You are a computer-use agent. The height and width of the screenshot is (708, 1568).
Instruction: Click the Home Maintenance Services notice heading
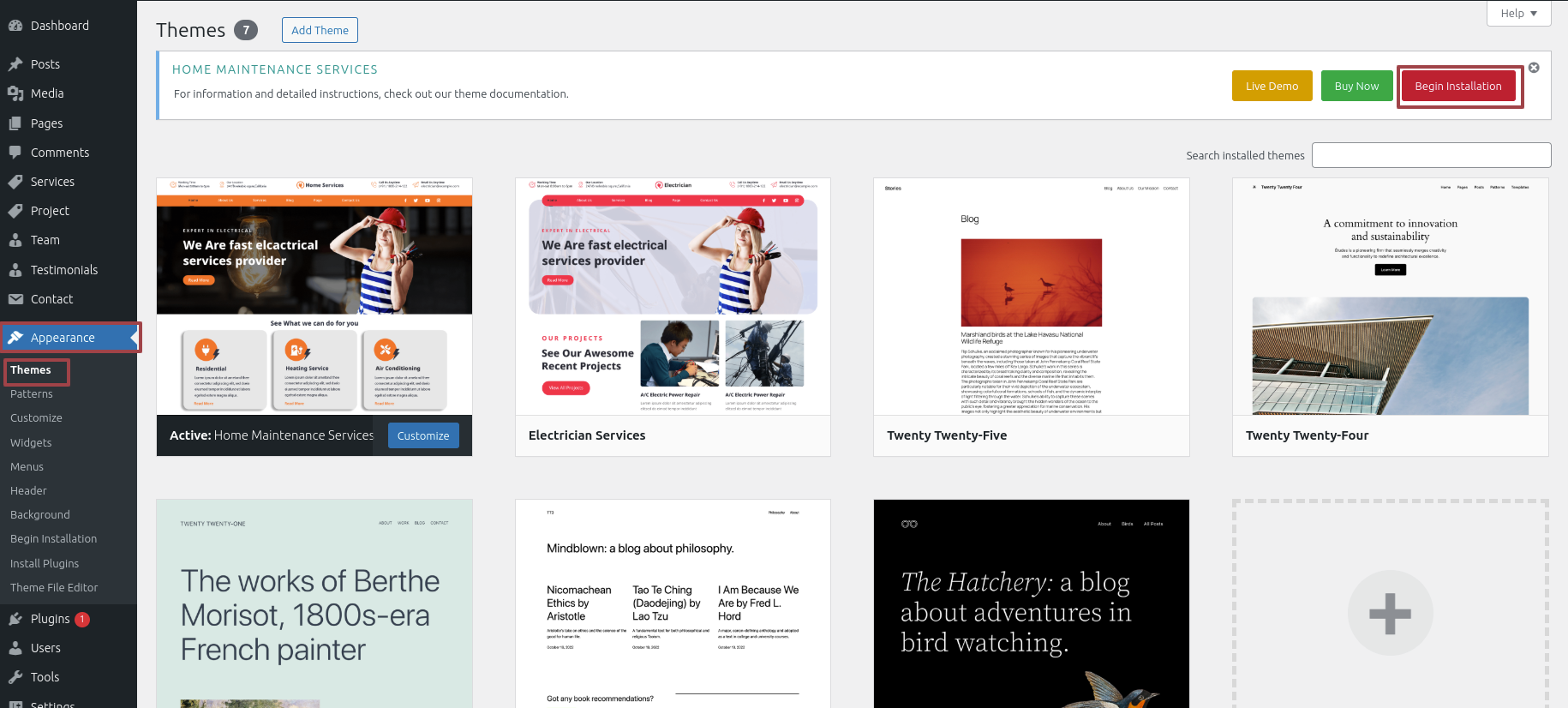(275, 69)
